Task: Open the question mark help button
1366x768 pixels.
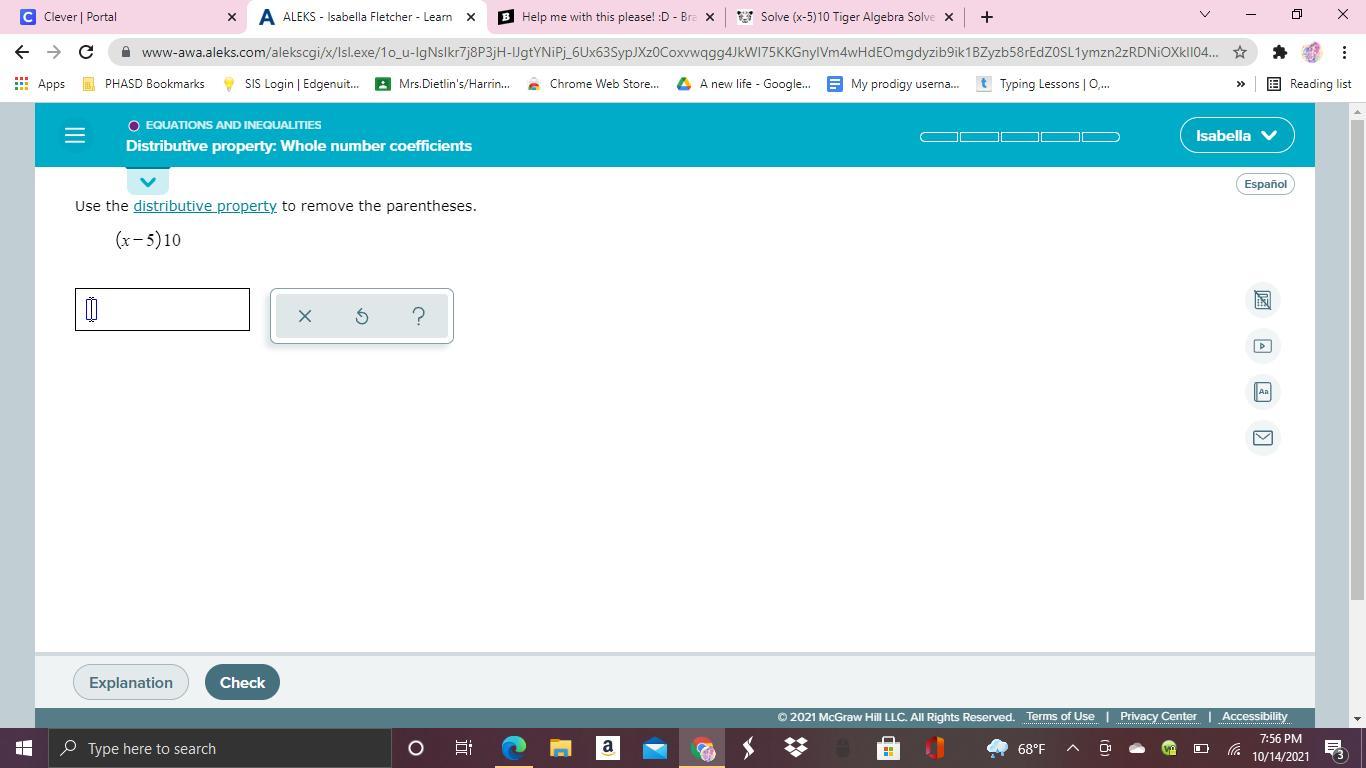Action: pyautogui.click(x=419, y=316)
